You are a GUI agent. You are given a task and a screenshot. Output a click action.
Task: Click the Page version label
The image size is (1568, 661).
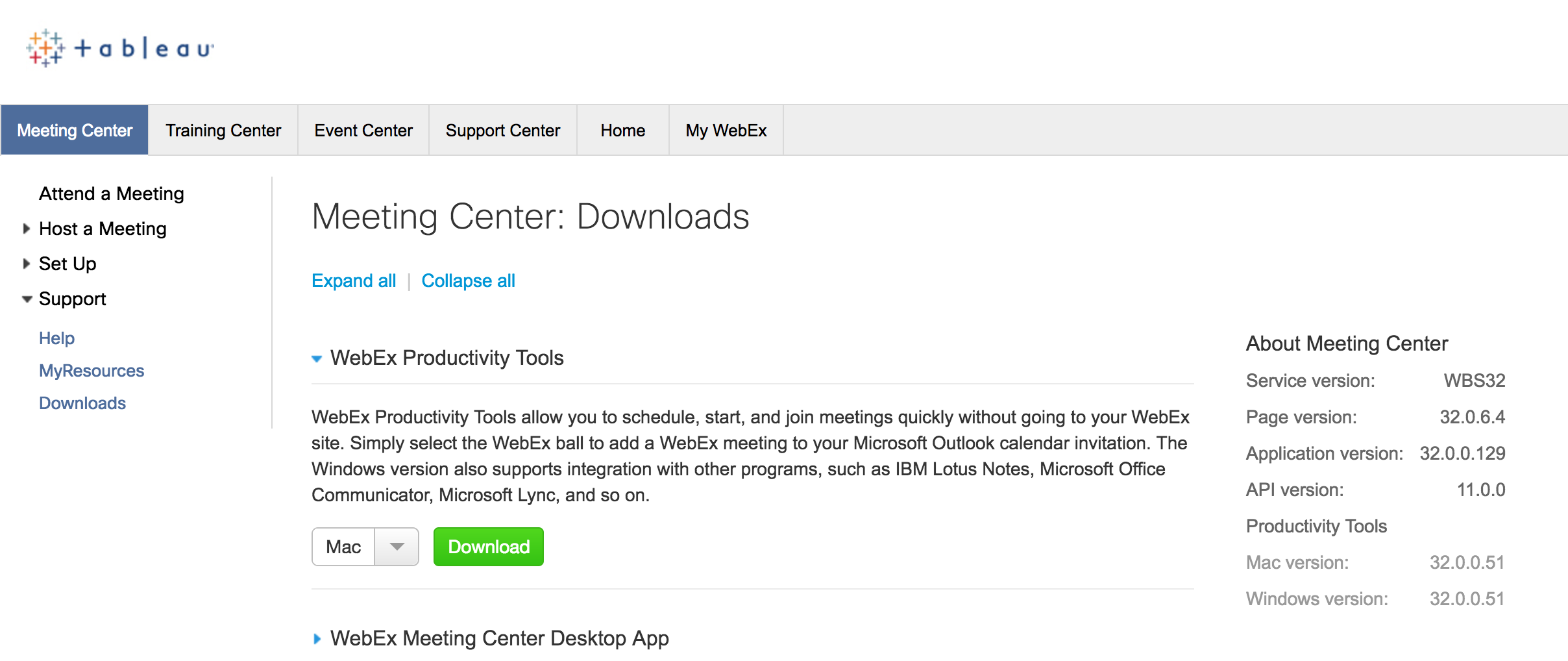[x=1301, y=417]
